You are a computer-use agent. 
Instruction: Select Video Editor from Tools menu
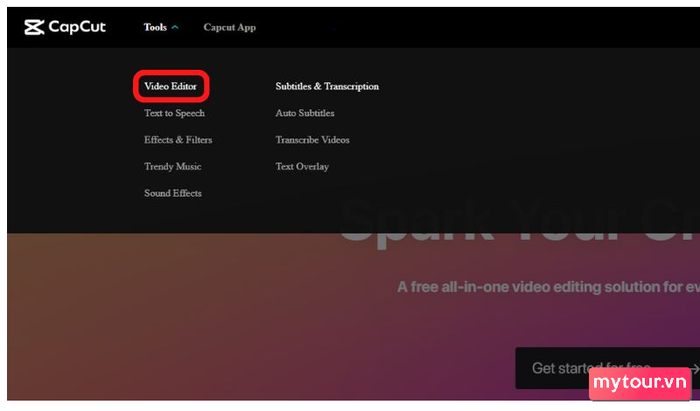point(170,86)
